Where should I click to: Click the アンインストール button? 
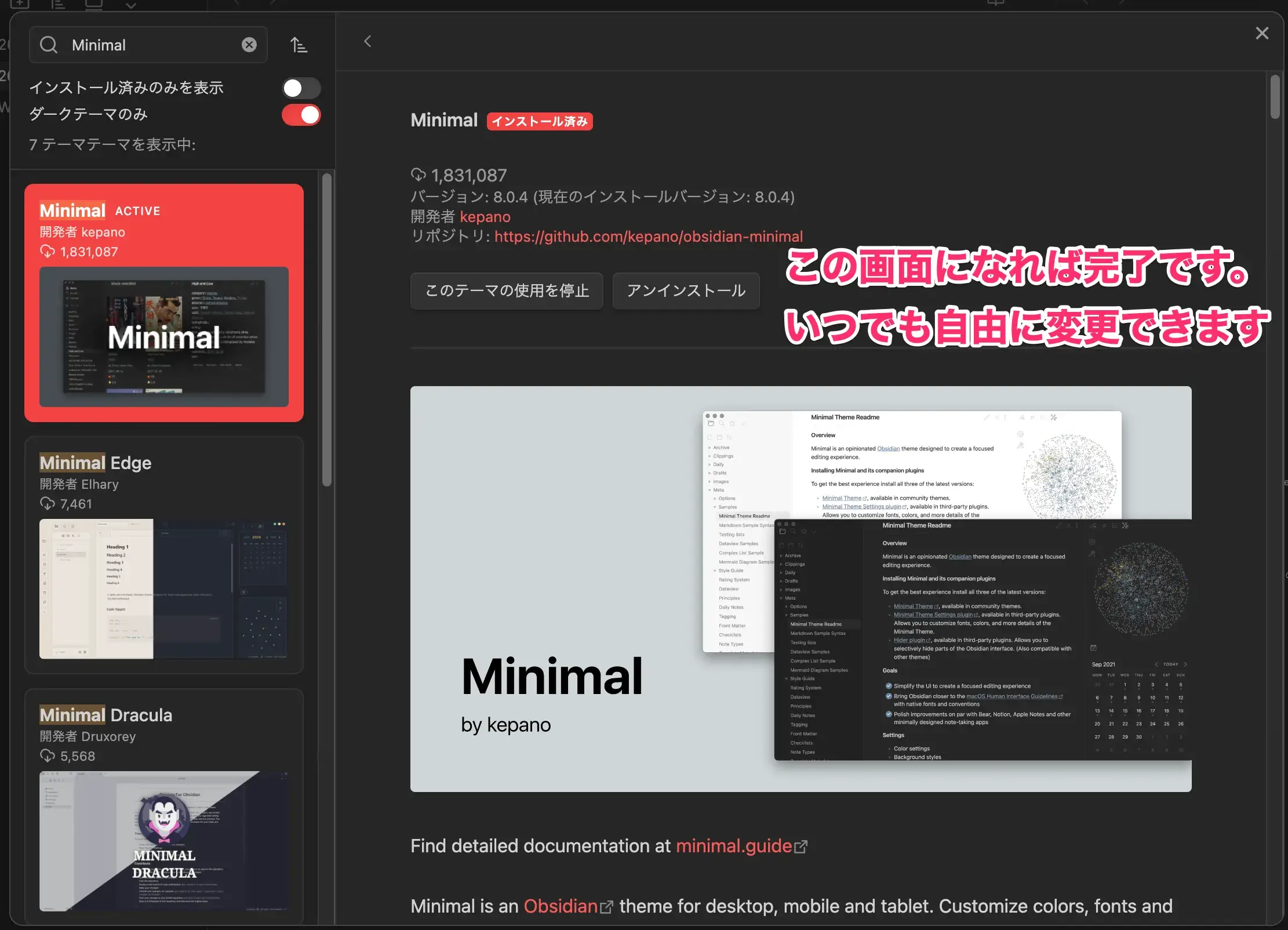686,290
